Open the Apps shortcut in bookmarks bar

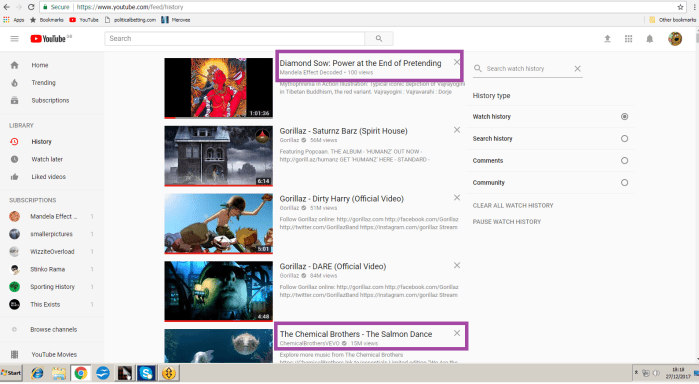14,20
